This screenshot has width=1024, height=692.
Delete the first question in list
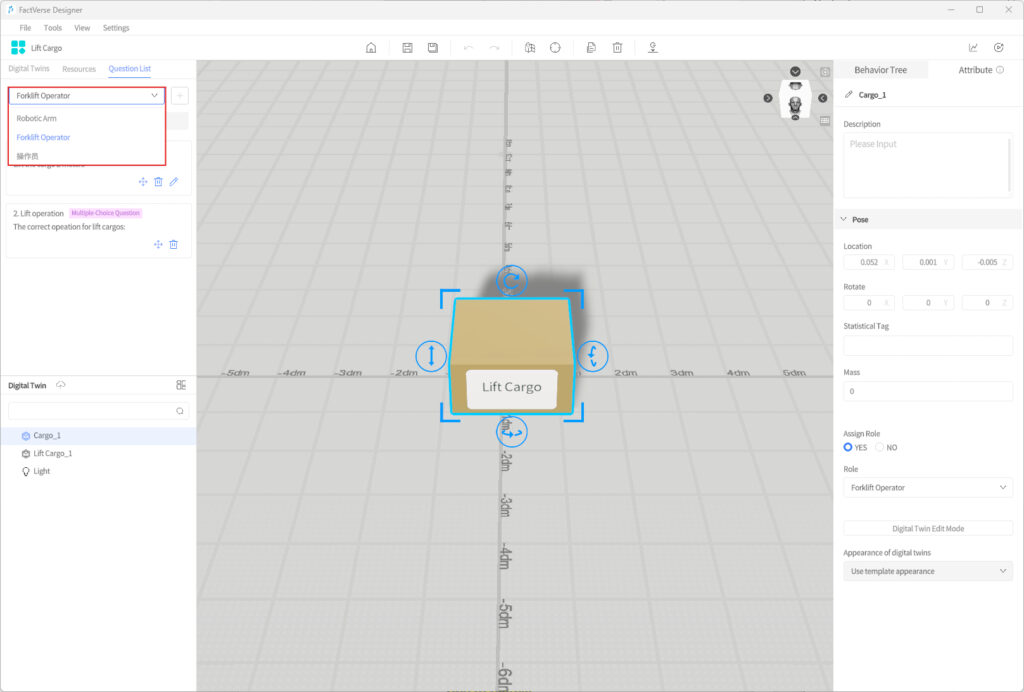[158, 181]
